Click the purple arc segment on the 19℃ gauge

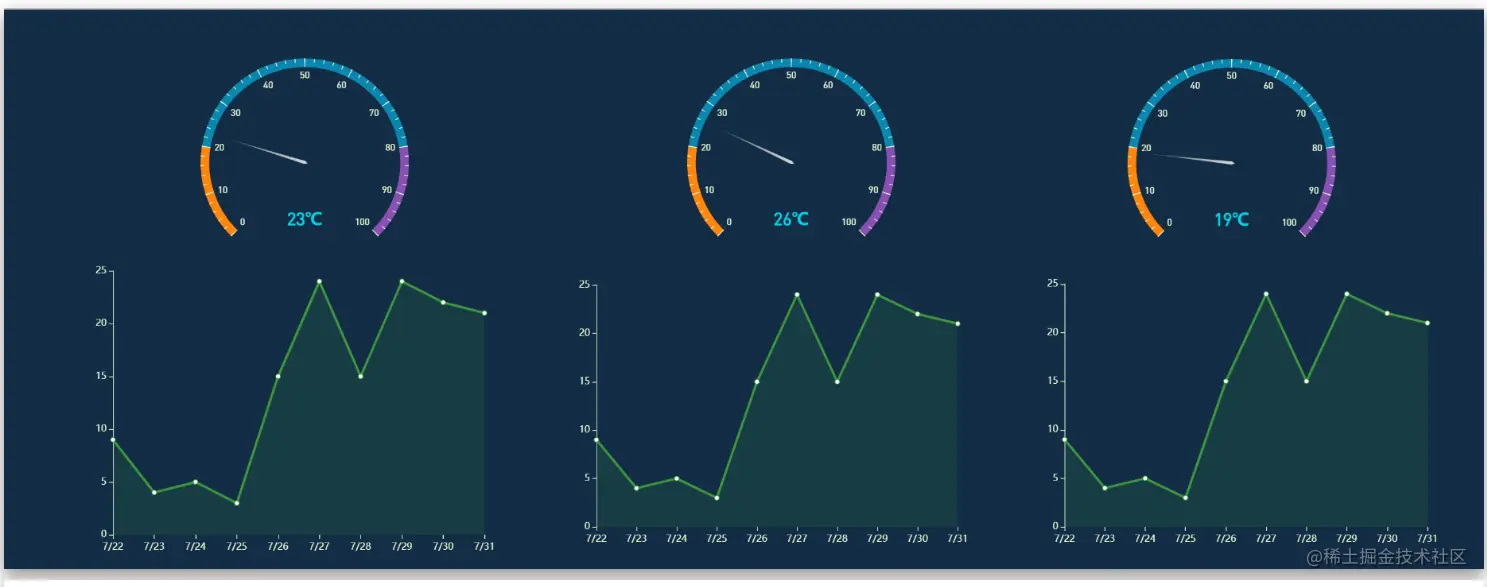1329,192
